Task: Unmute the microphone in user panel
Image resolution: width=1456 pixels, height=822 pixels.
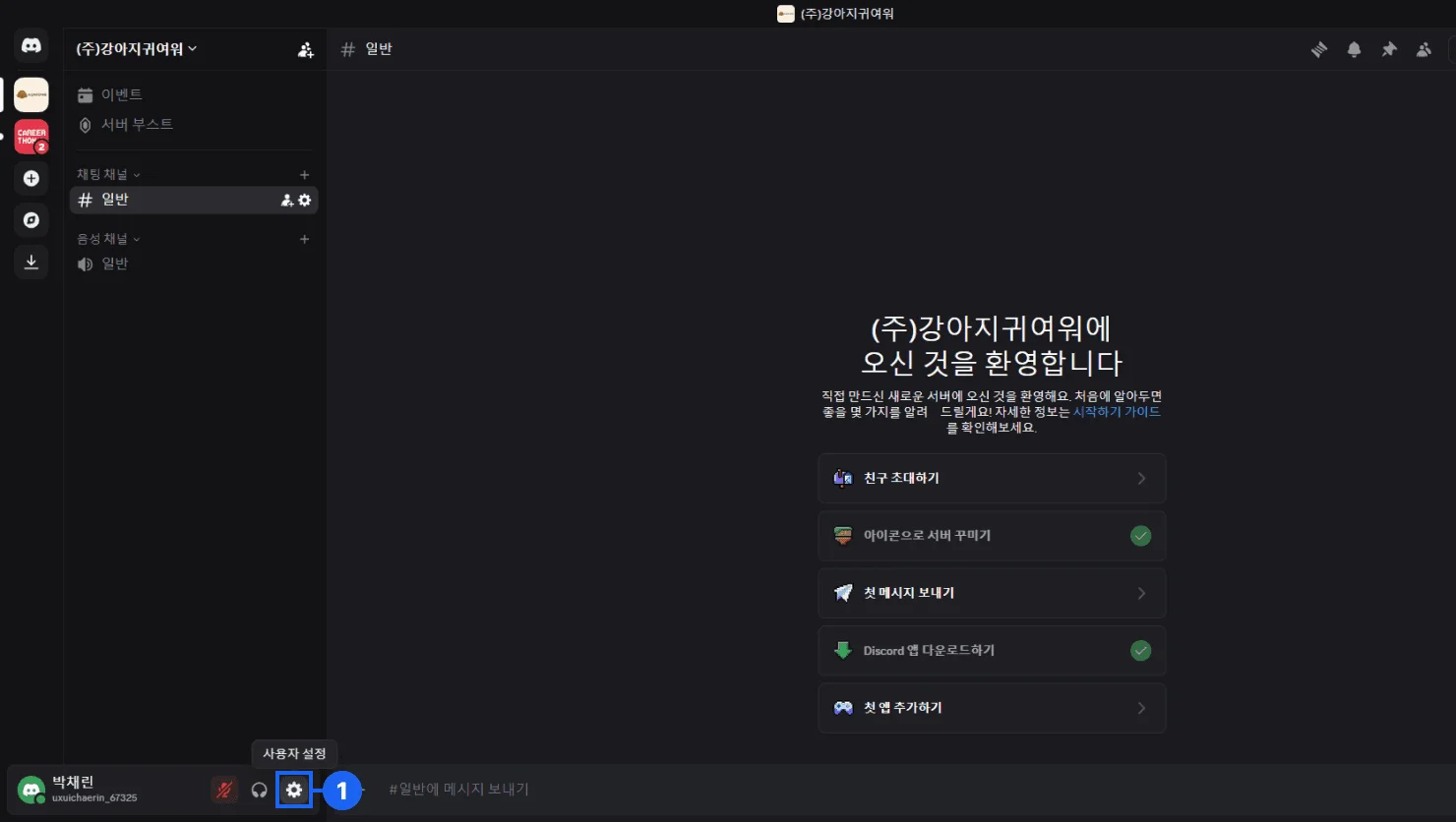Action: [225, 790]
